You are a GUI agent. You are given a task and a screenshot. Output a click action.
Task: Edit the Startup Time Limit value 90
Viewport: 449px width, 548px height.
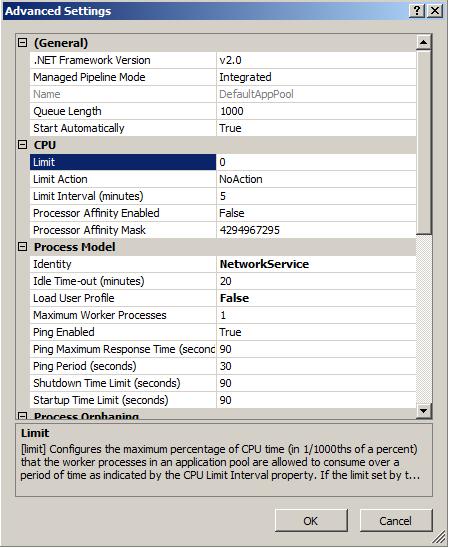click(316, 400)
